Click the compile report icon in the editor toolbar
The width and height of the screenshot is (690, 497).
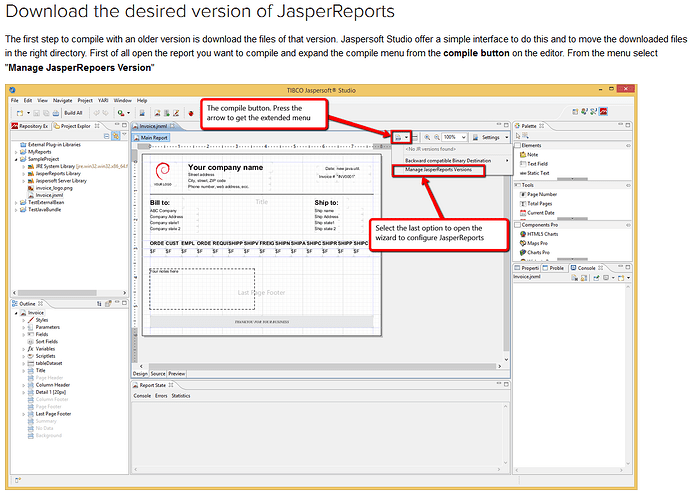coord(398,137)
